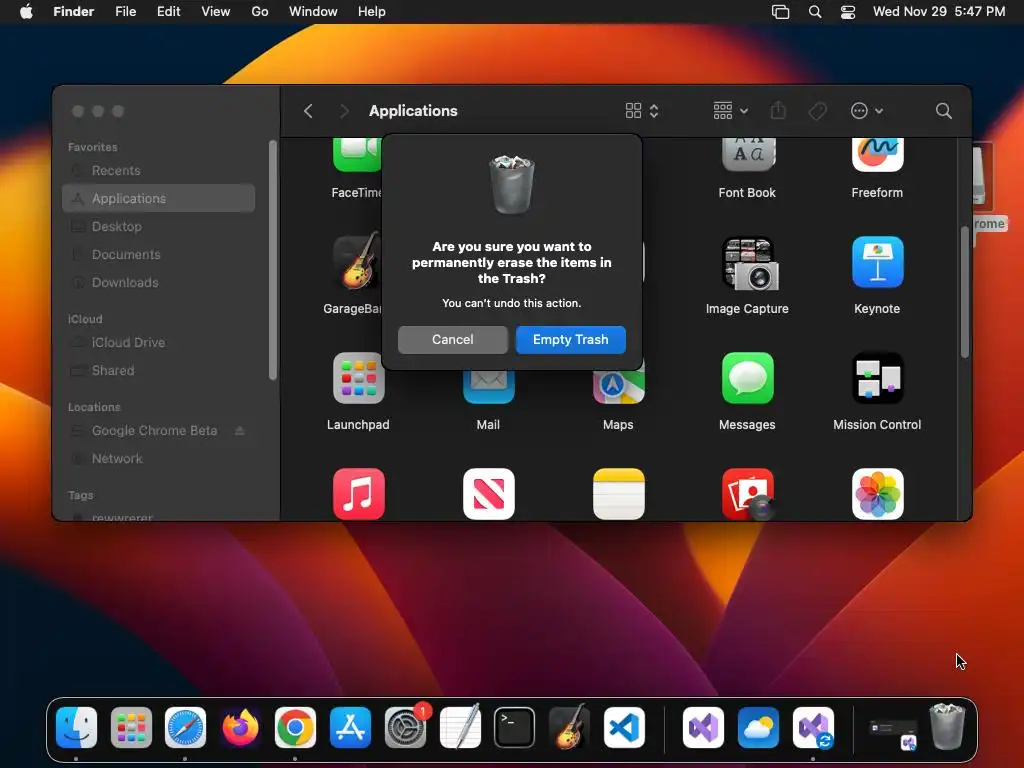Open Launchpad from the Dock
The width and height of the screenshot is (1024, 768).
(x=131, y=728)
